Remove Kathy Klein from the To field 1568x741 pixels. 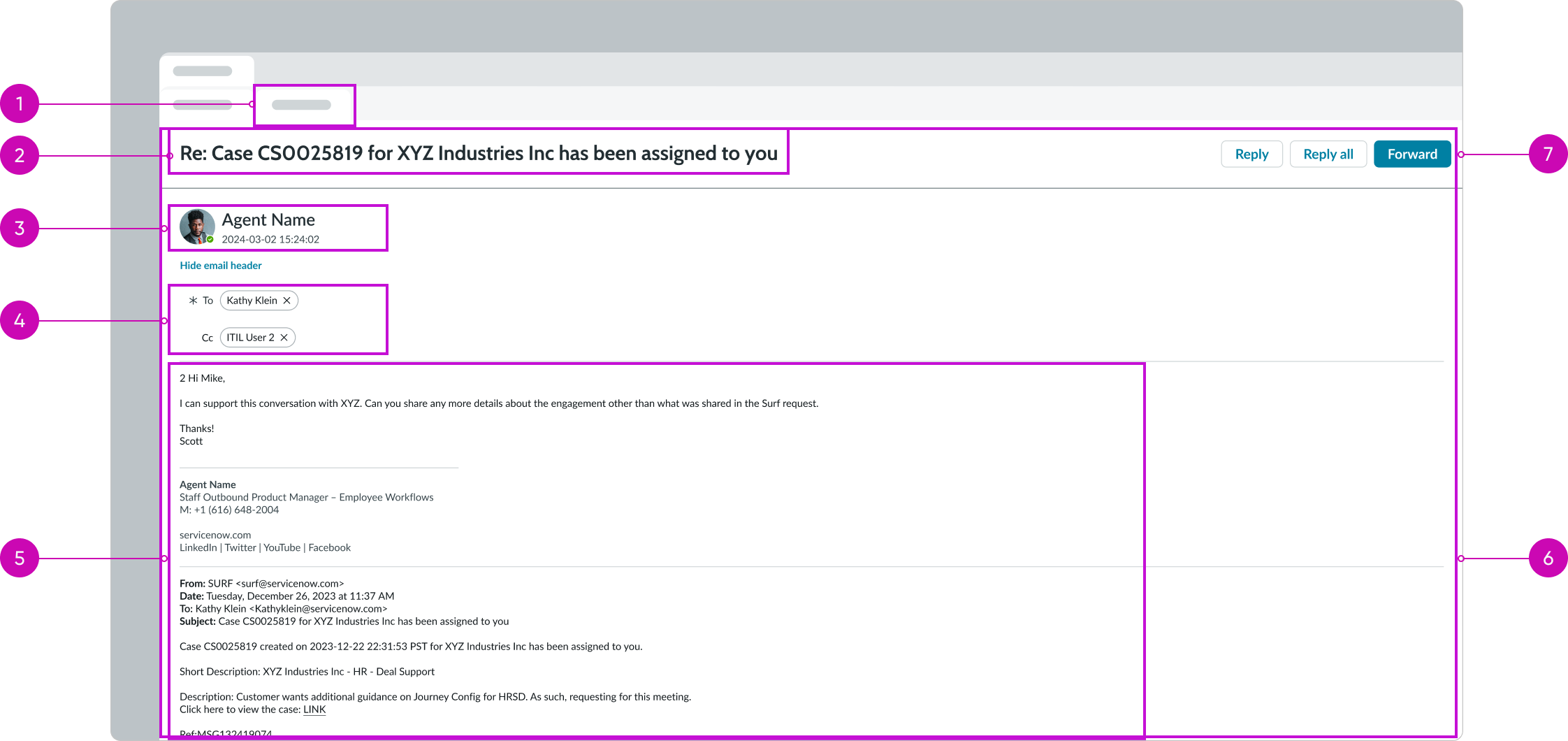287,300
